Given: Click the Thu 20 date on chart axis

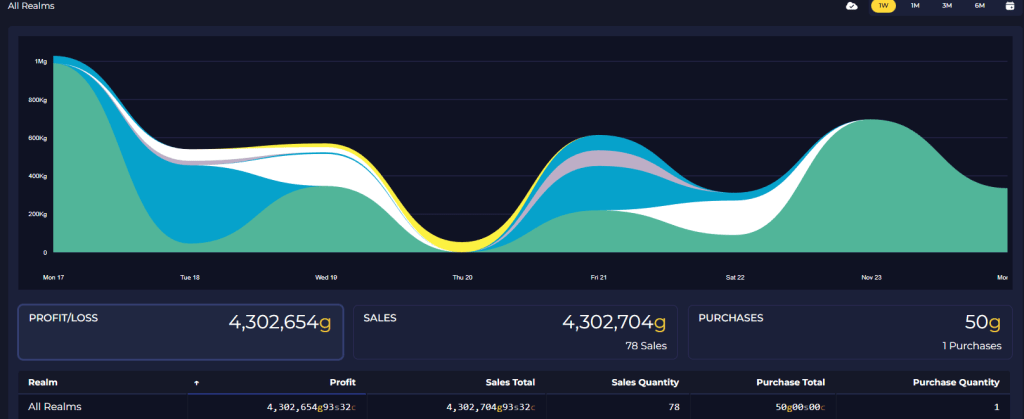Looking at the screenshot, I should coord(462,277).
